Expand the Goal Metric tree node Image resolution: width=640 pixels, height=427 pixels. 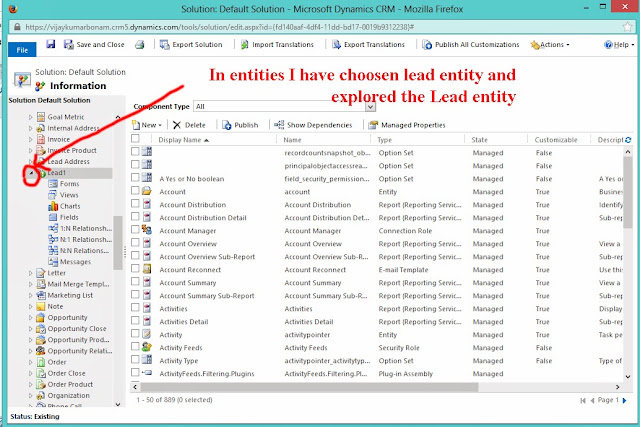(x=31, y=117)
